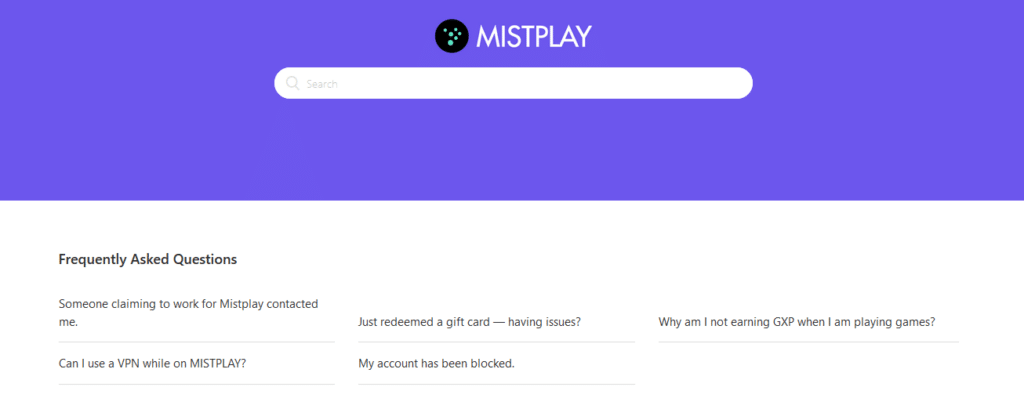Screen dimensions: 1024x398
Task: Go to the GXP earning troubleshooting article
Action: pos(797,322)
